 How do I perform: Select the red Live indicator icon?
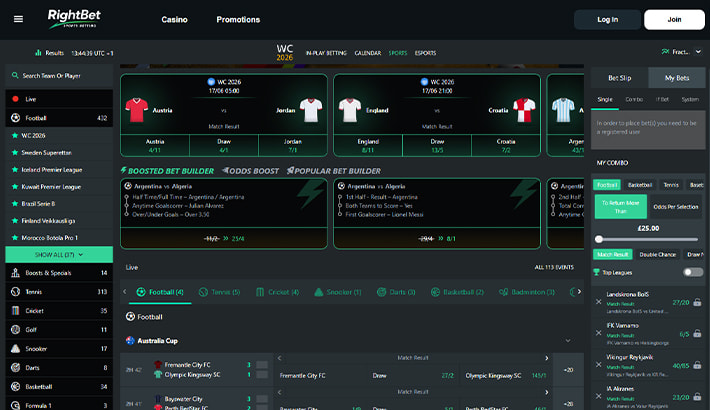pos(15,99)
